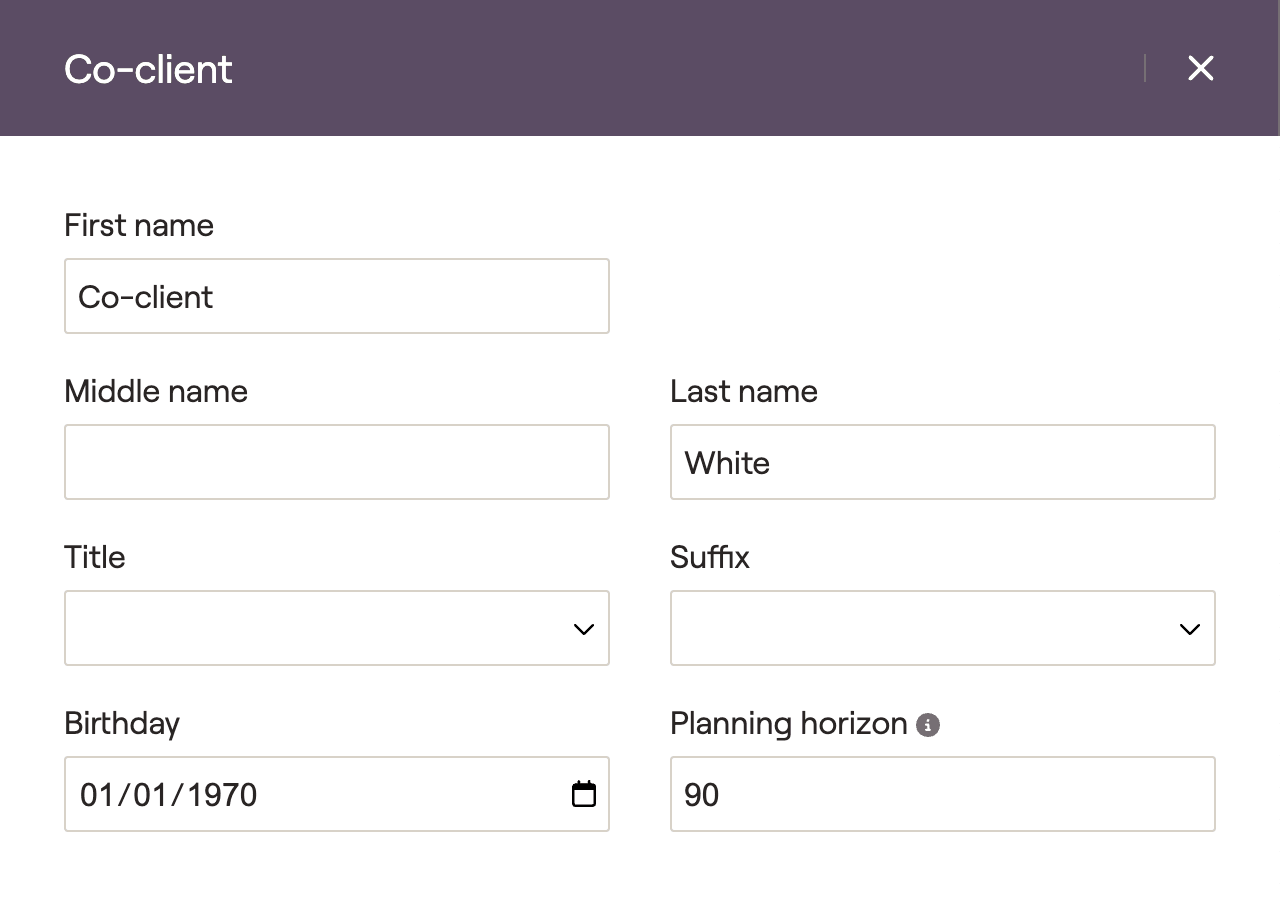Select the year 1970 in Birthday field
The image size is (1280, 898).
pyautogui.click(x=221, y=795)
